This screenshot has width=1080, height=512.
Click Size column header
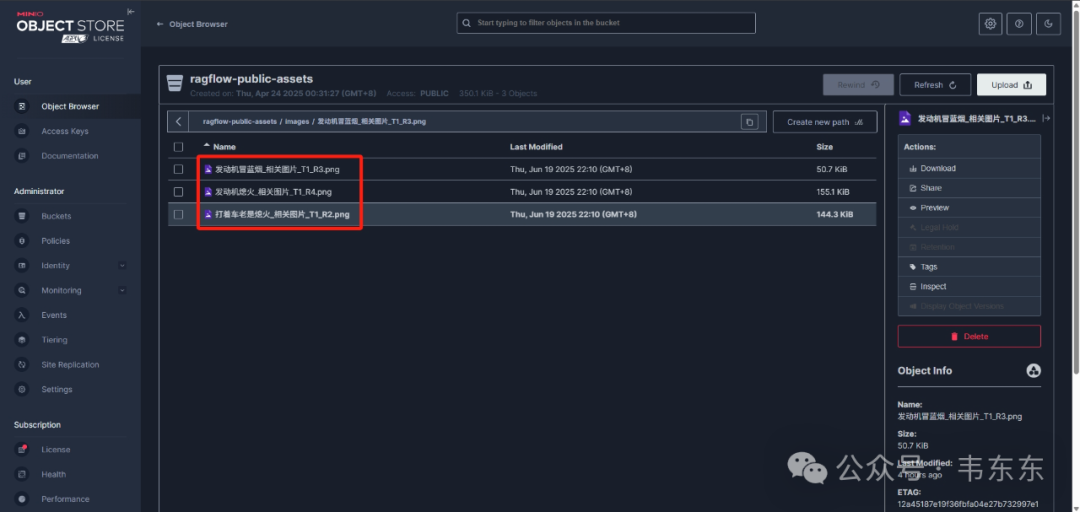pyautogui.click(x=824, y=147)
